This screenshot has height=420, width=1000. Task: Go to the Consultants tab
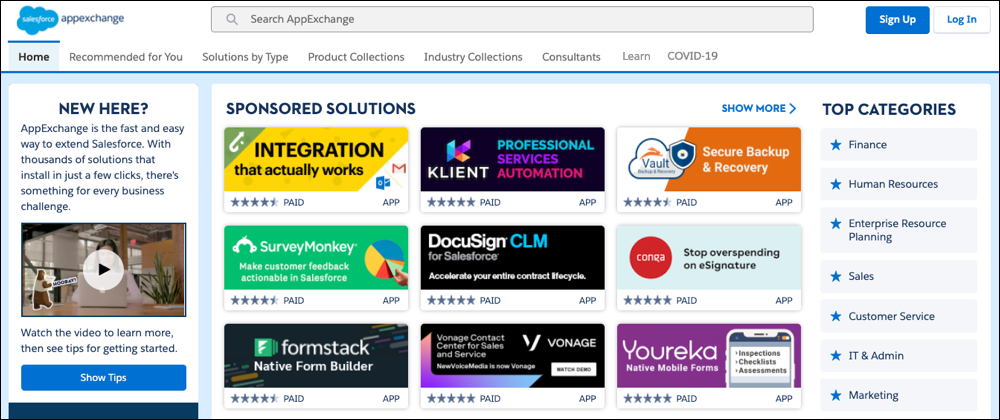click(x=571, y=57)
